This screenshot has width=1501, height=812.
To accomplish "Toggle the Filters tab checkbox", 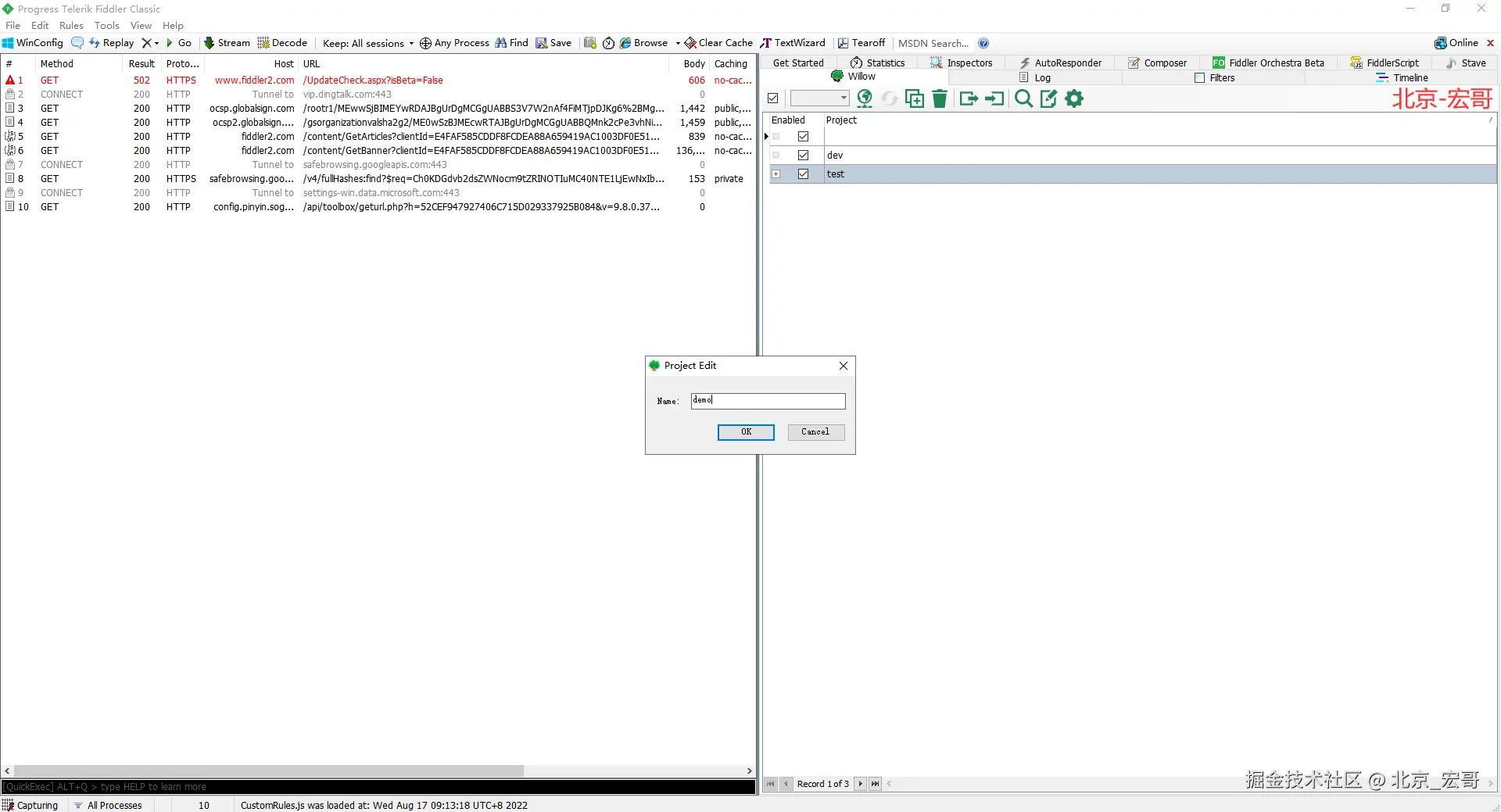I will point(1200,77).
